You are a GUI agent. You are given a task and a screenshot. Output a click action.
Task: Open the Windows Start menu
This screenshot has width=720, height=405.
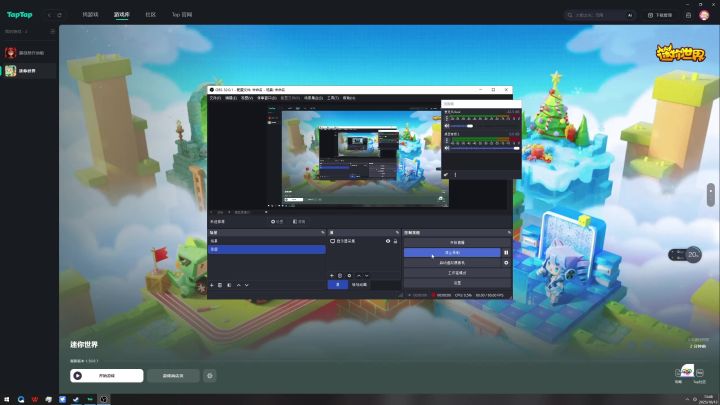[x=6, y=399]
